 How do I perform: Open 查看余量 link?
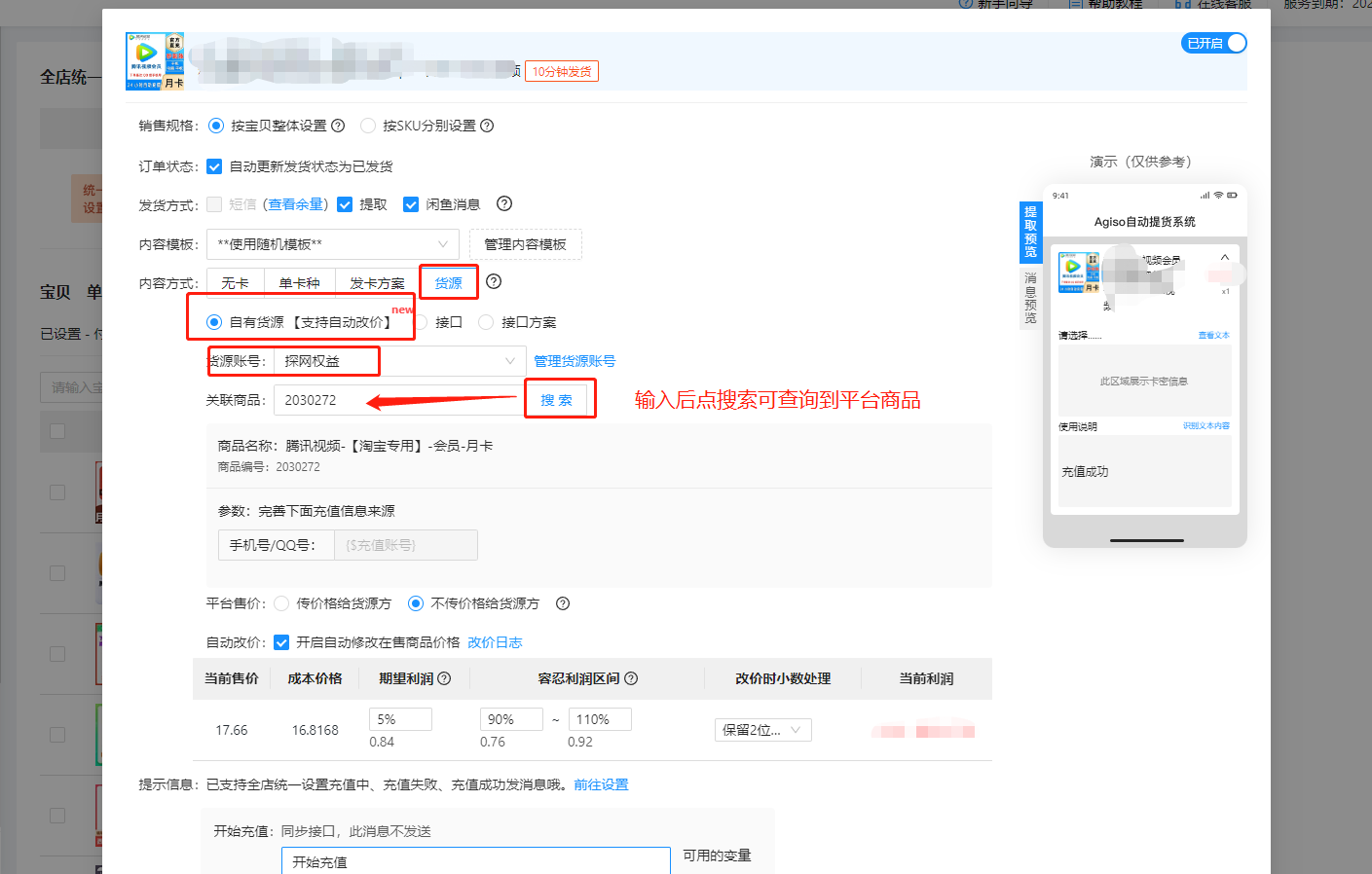click(x=295, y=204)
